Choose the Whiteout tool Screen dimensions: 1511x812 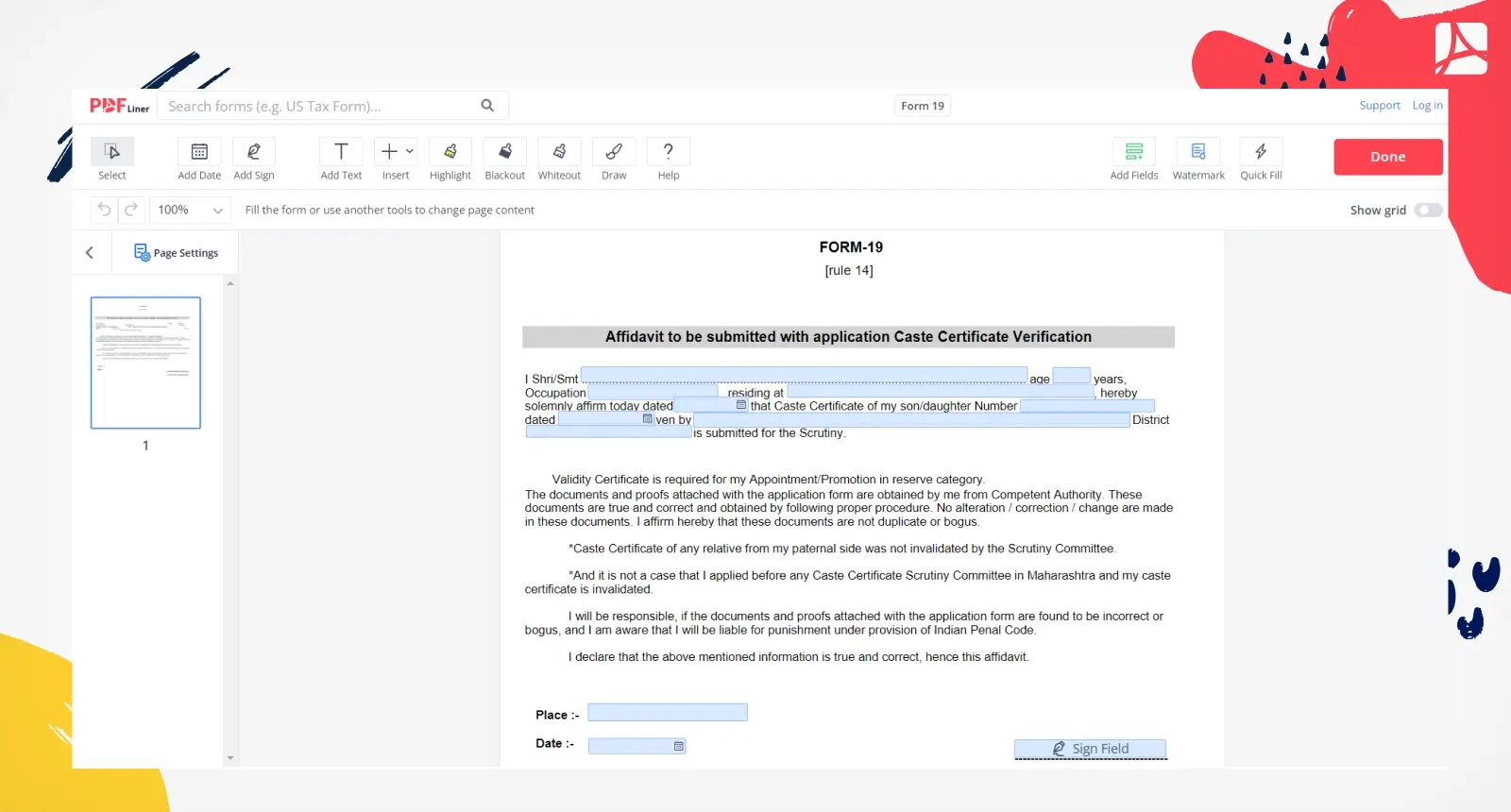pos(559,159)
